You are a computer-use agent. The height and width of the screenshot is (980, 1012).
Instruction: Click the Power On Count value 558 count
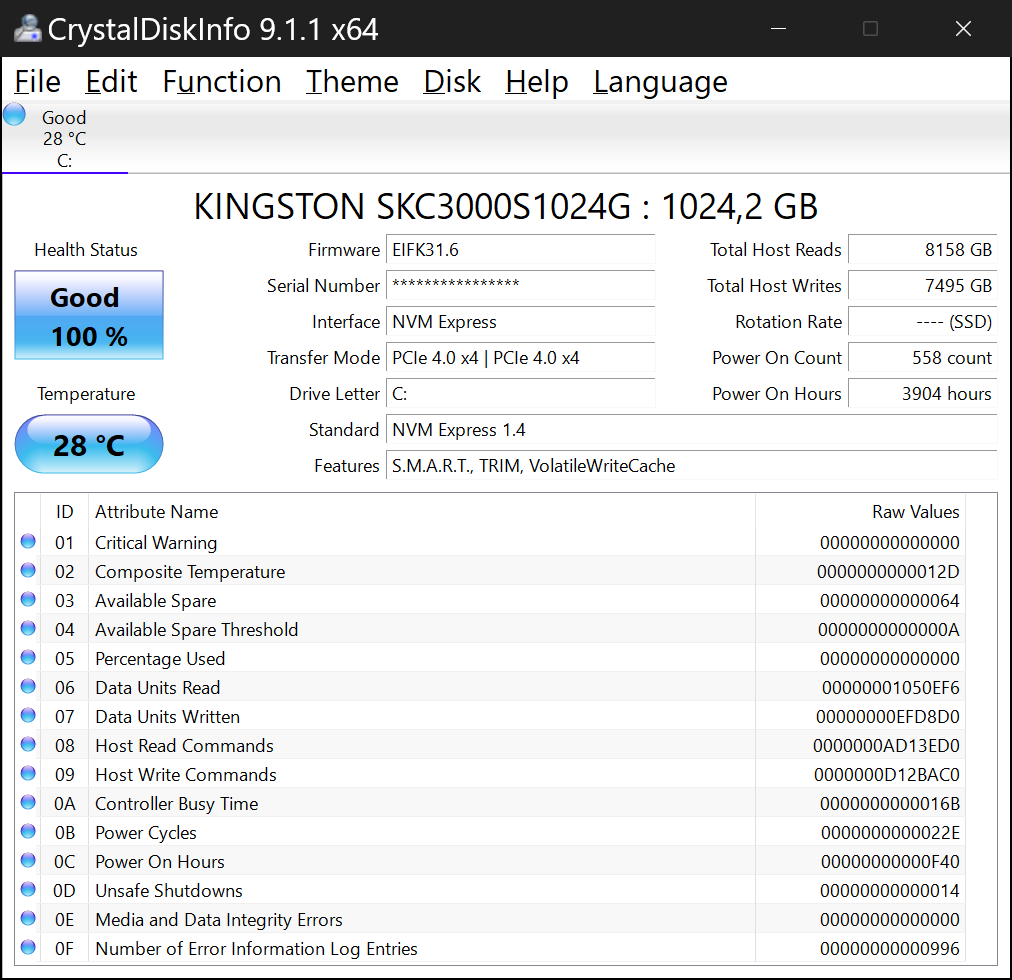click(x=922, y=358)
